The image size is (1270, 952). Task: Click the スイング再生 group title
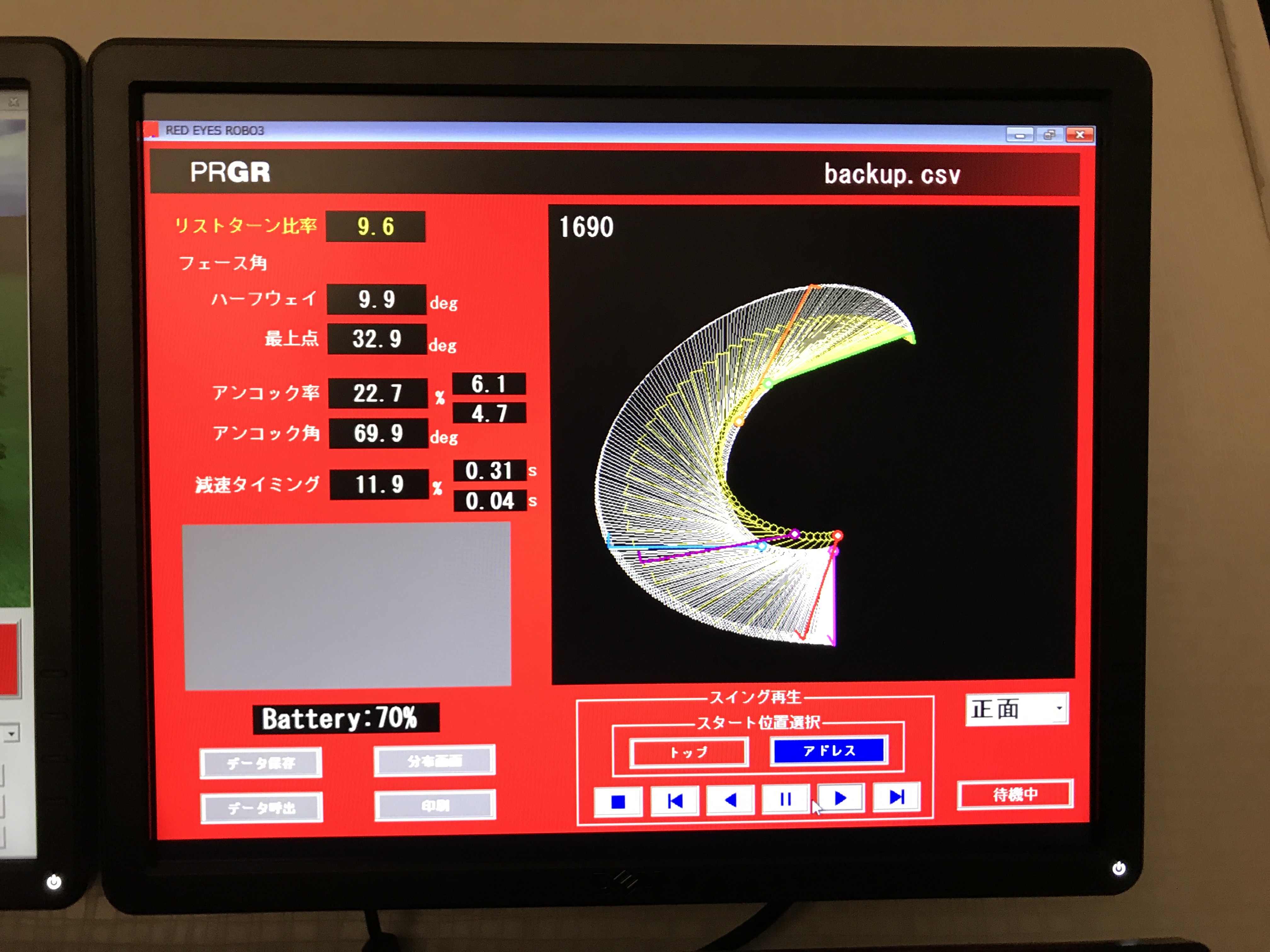pos(755,697)
